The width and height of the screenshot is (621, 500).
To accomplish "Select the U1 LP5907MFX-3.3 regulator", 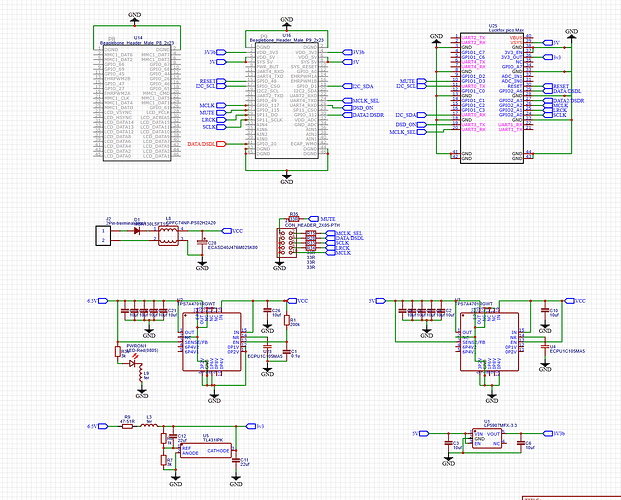I will click(x=487, y=438).
